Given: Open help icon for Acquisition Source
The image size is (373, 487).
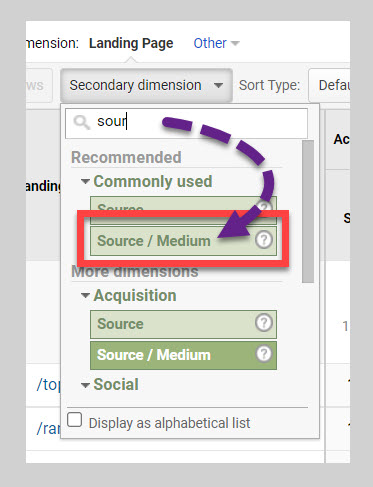Looking at the screenshot, I should pyautogui.click(x=264, y=323).
